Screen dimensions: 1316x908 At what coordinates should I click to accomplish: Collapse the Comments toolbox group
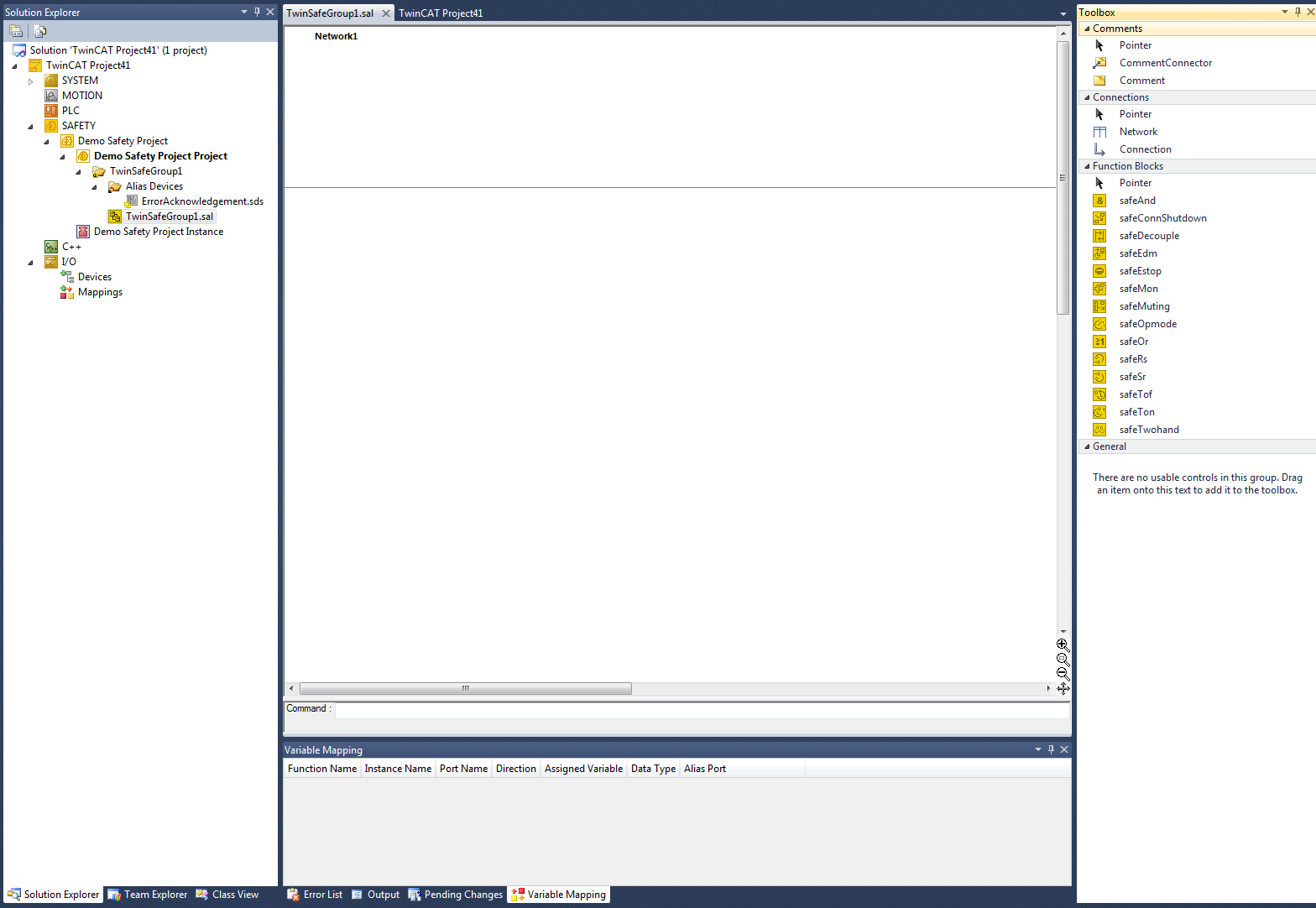1087,29
